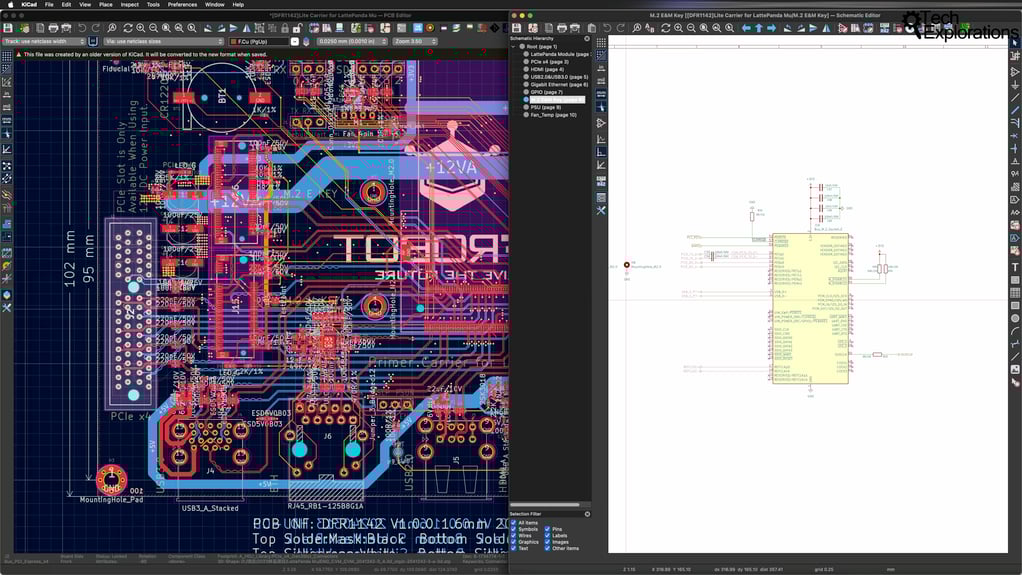Toggle All items selection filter checkbox
The width and height of the screenshot is (1022, 575).
(514, 523)
